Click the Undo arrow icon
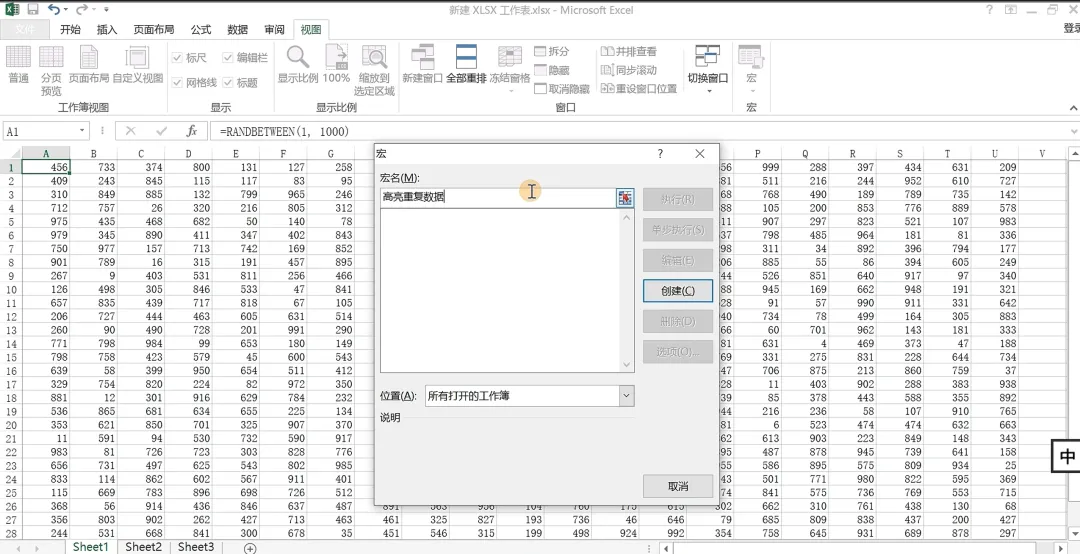 [54, 10]
